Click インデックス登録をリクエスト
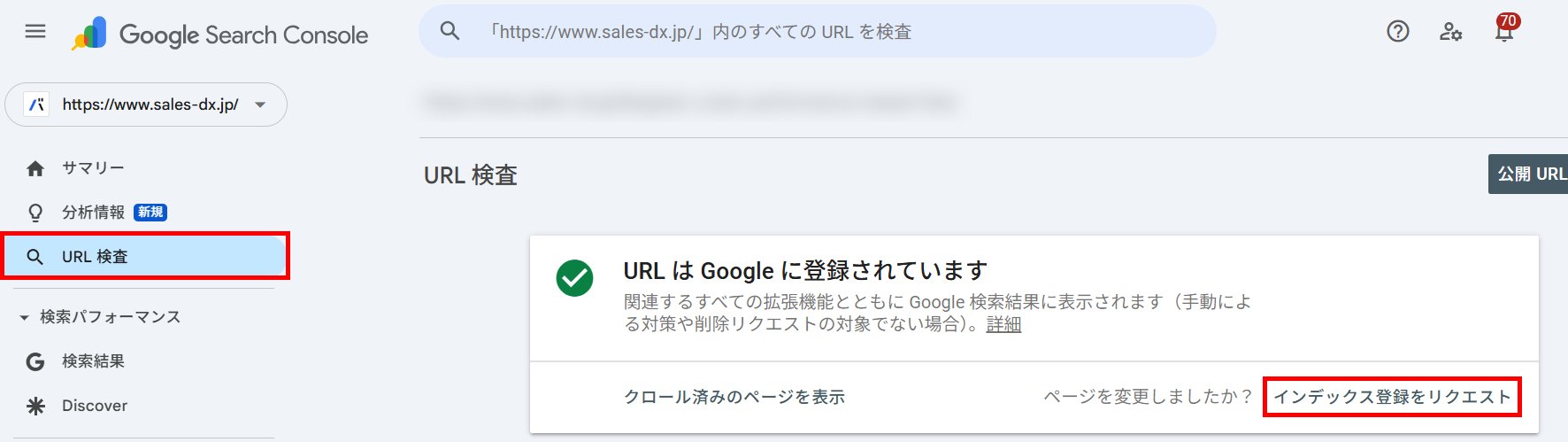 pos(1392,397)
